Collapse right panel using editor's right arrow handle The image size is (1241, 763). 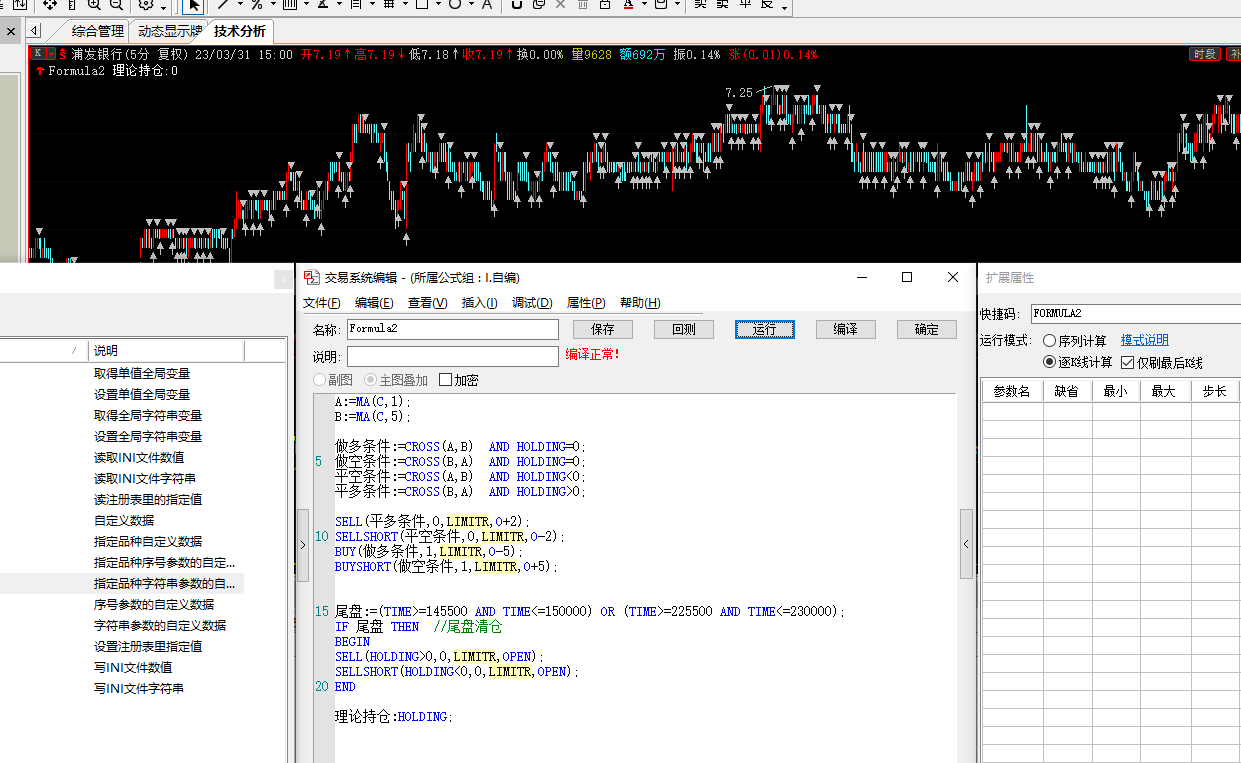(x=966, y=544)
